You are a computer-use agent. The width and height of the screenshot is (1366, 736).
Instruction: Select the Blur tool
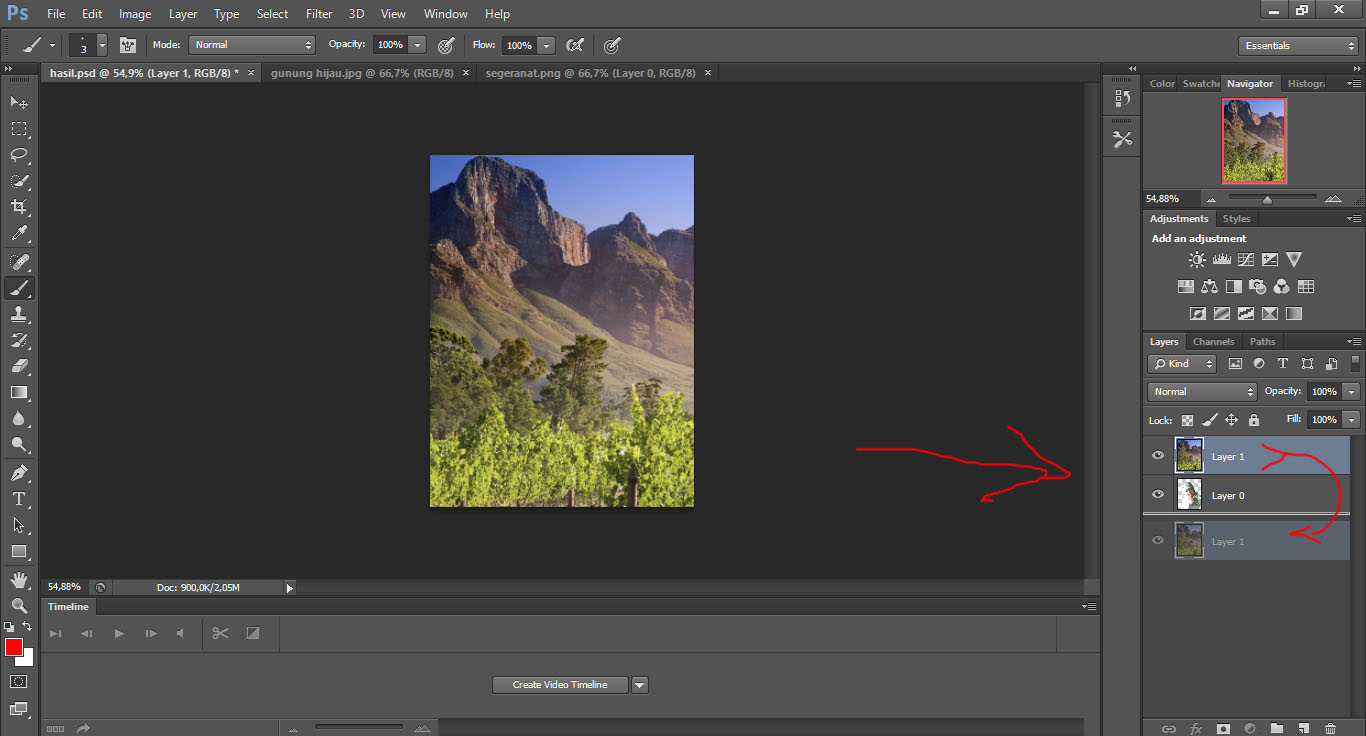[19, 419]
